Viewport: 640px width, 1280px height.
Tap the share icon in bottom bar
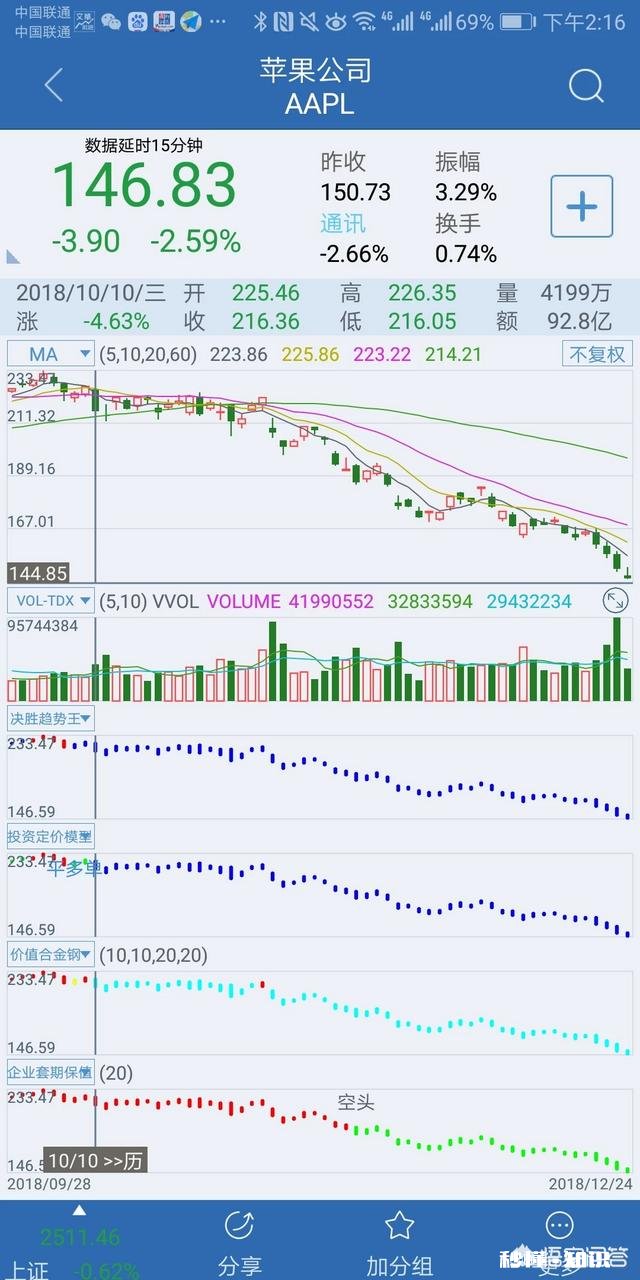tap(239, 1225)
